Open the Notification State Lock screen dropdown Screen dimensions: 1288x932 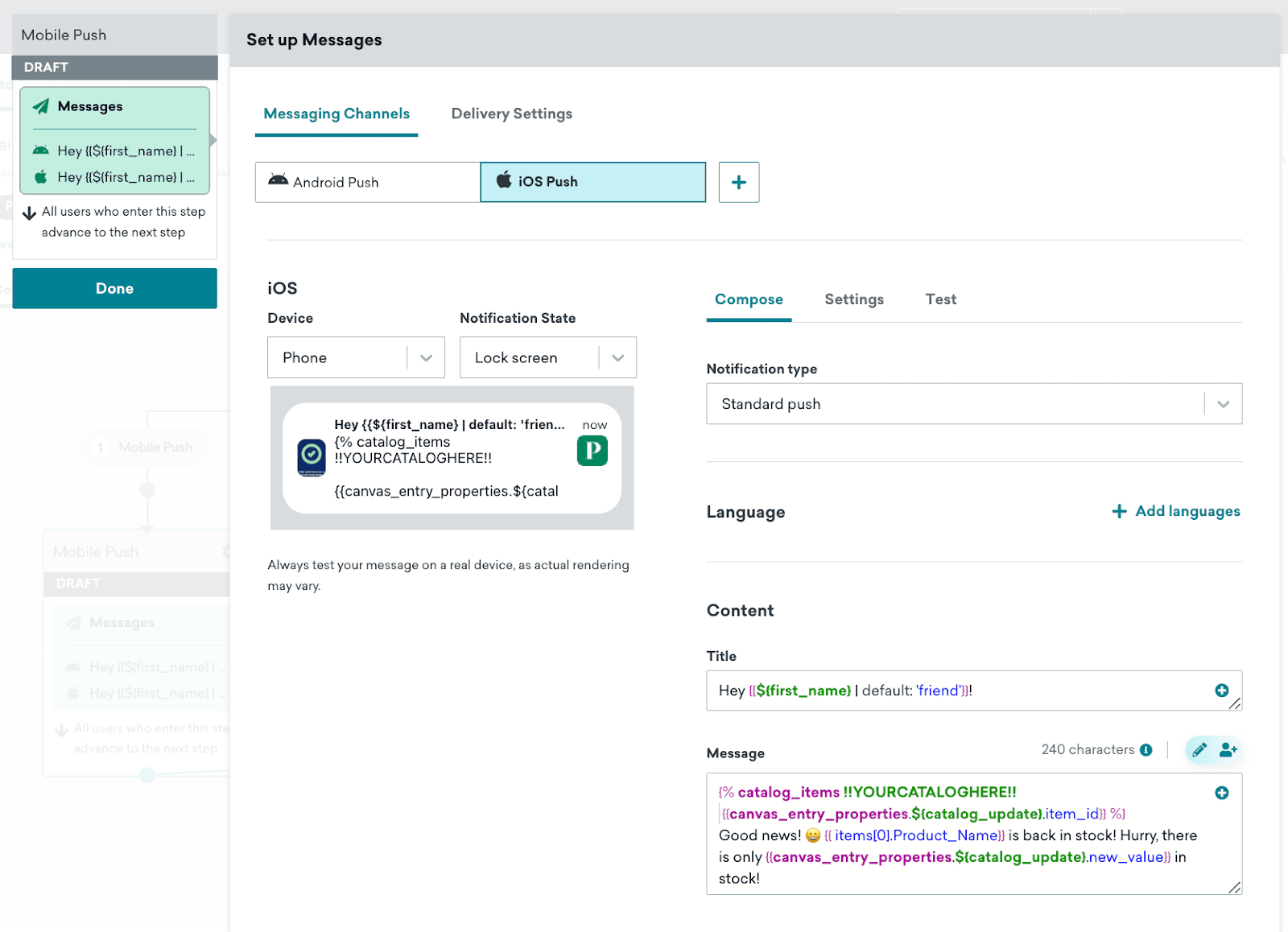pos(547,357)
